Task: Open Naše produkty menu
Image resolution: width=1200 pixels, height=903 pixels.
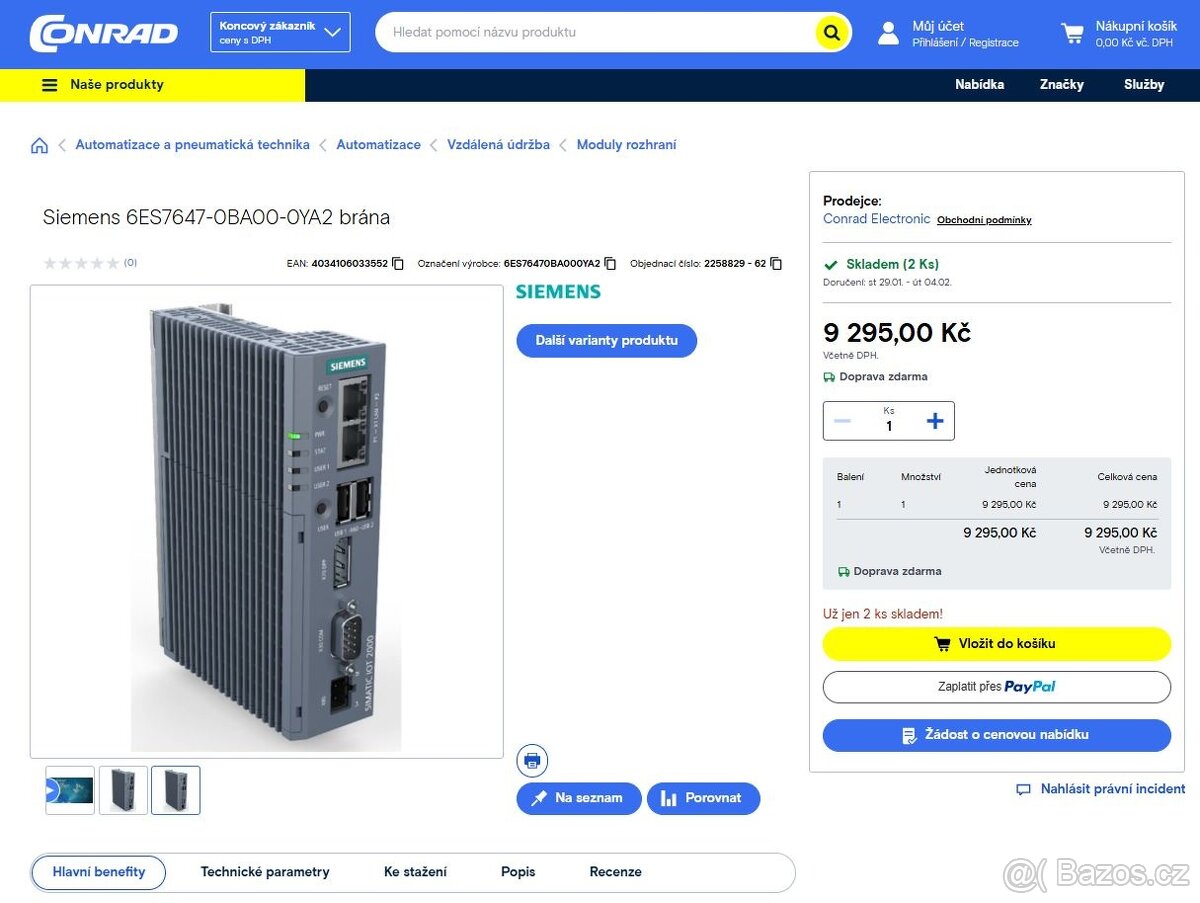Action: point(152,85)
